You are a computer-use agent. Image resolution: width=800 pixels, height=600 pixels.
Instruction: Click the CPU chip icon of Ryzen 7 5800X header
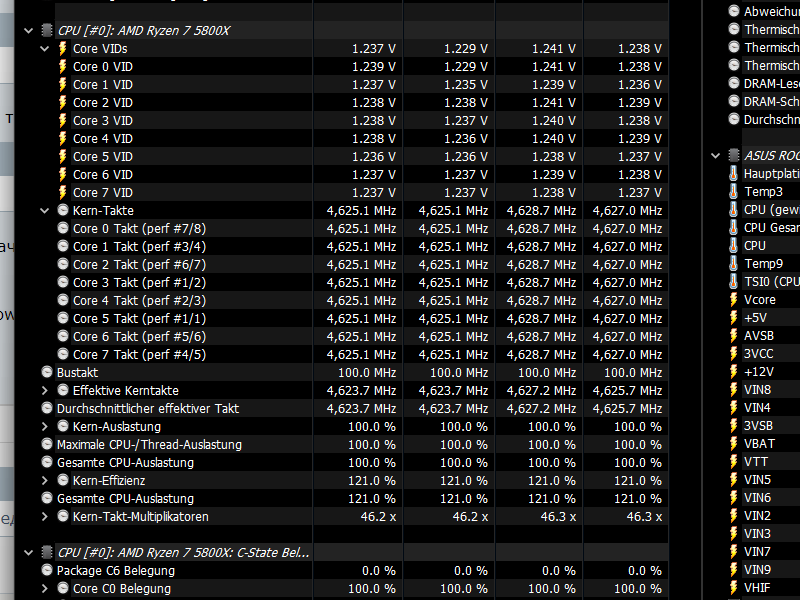pyautogui.click(x=46, y=31)
